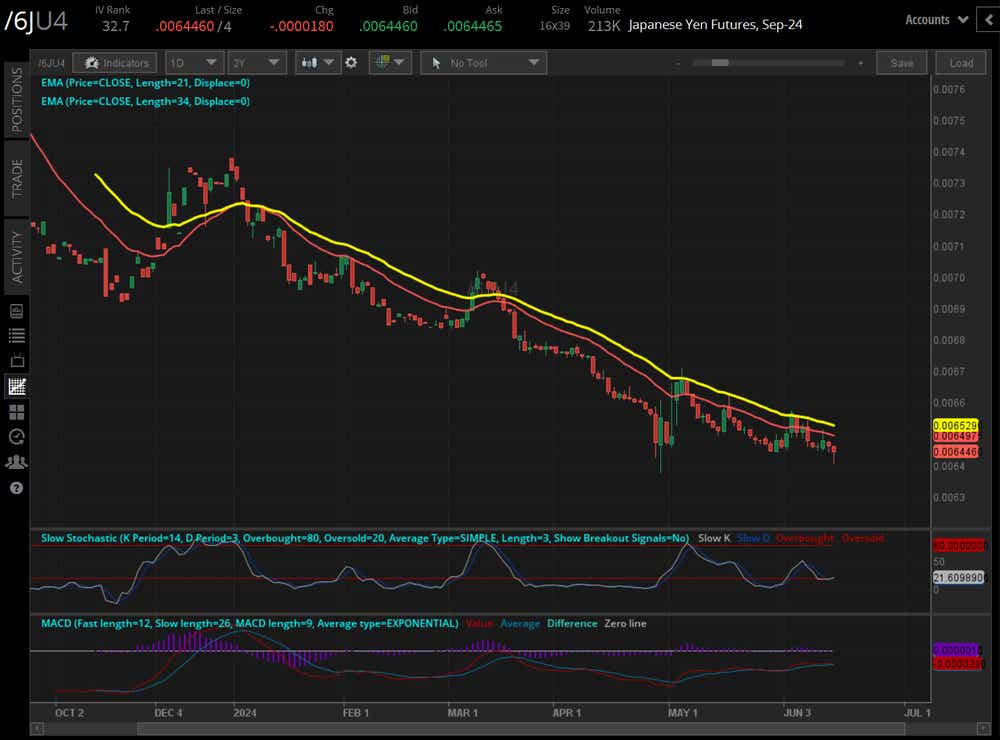Open the help question mark icon
Viewport: 1000px width, 740px height.
tap(16, 488)
